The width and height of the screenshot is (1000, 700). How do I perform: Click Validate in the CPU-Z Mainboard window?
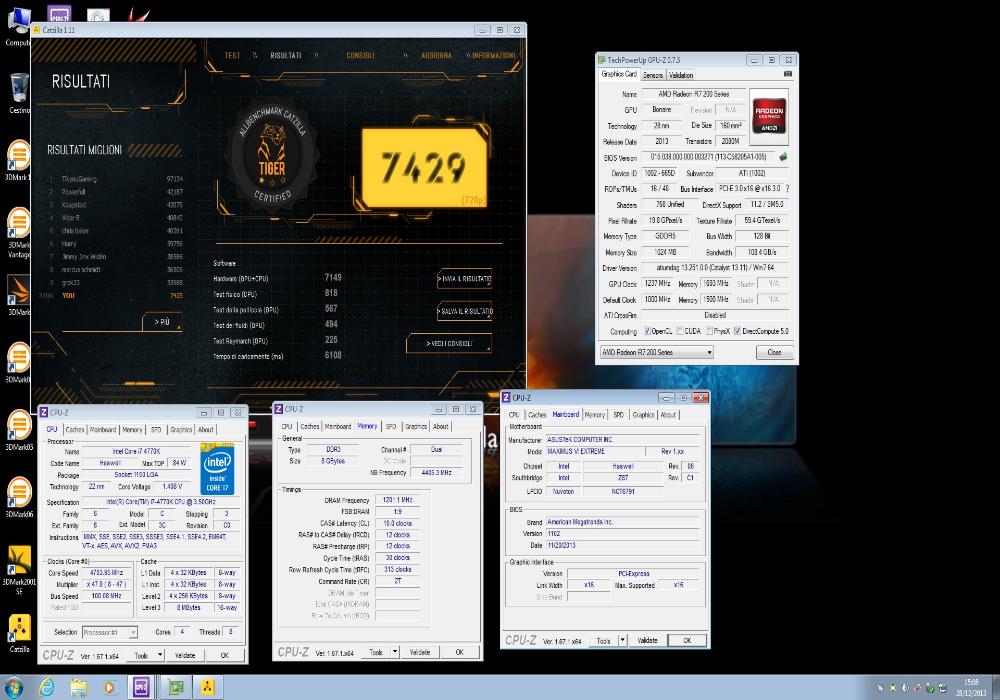[647, 640]
